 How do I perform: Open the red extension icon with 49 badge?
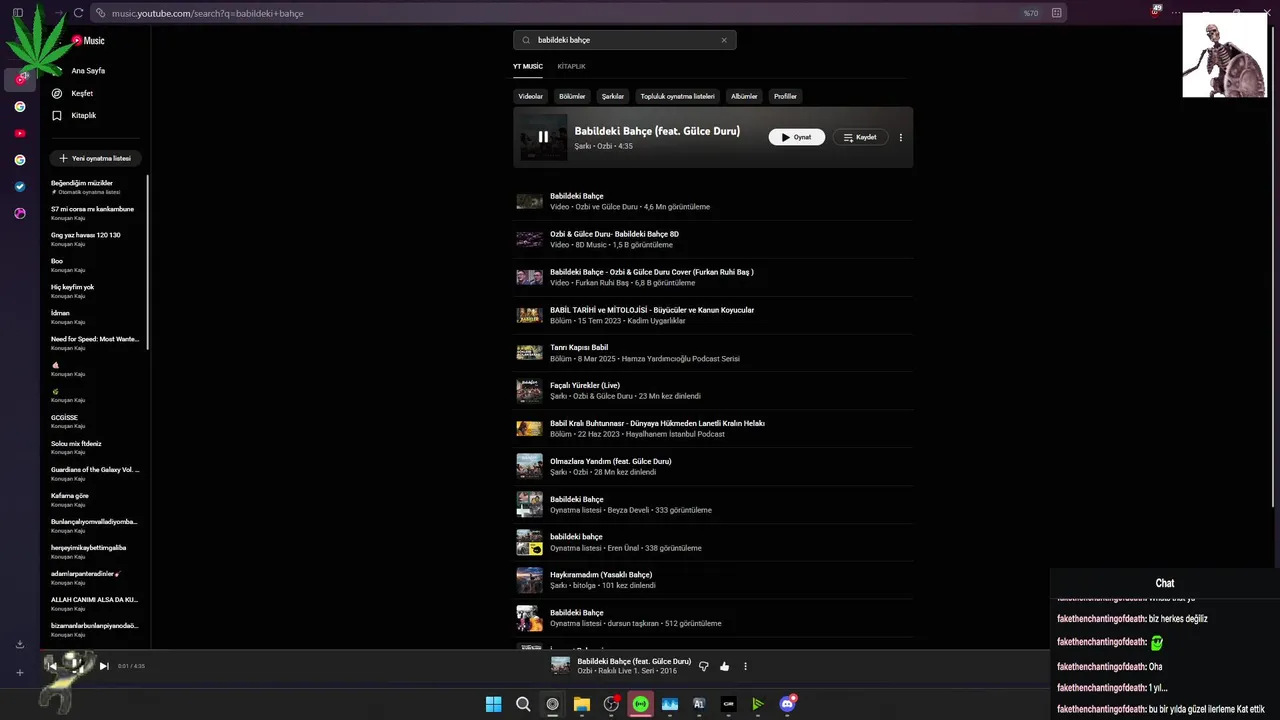click(x=1156, y=11)
